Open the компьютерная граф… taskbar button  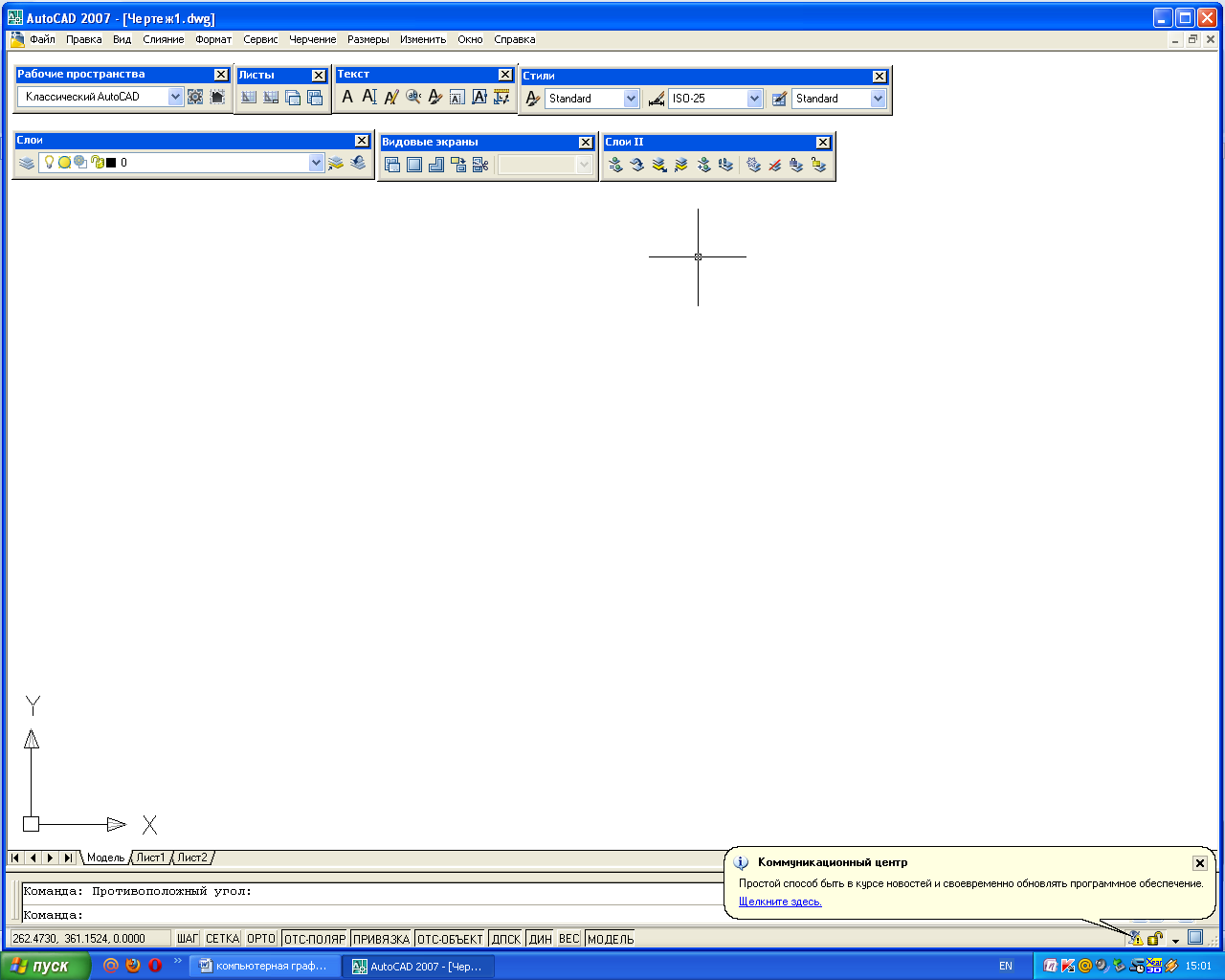tap(264, 967)
